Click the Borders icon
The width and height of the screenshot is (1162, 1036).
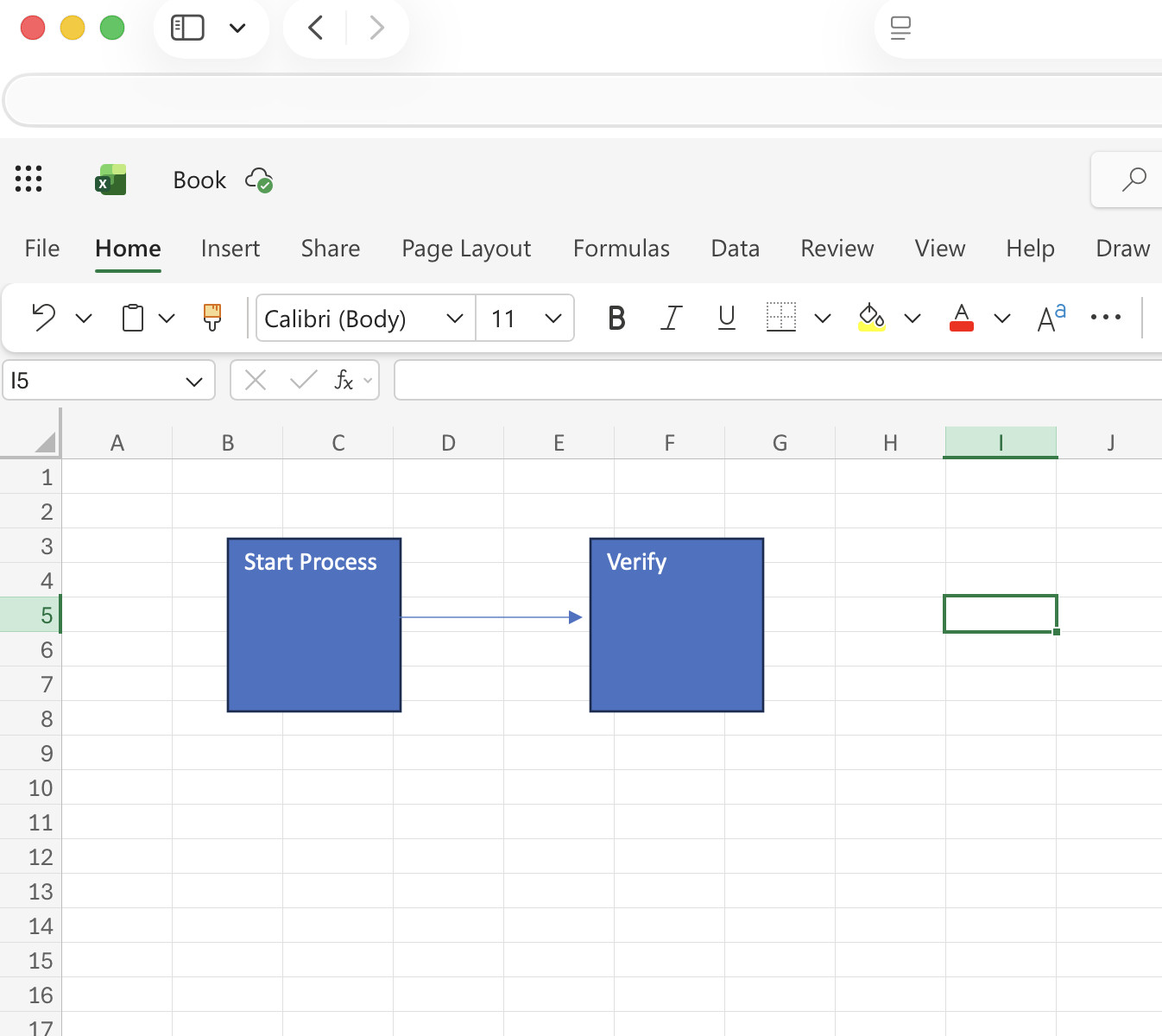click(x=780, y=318)
